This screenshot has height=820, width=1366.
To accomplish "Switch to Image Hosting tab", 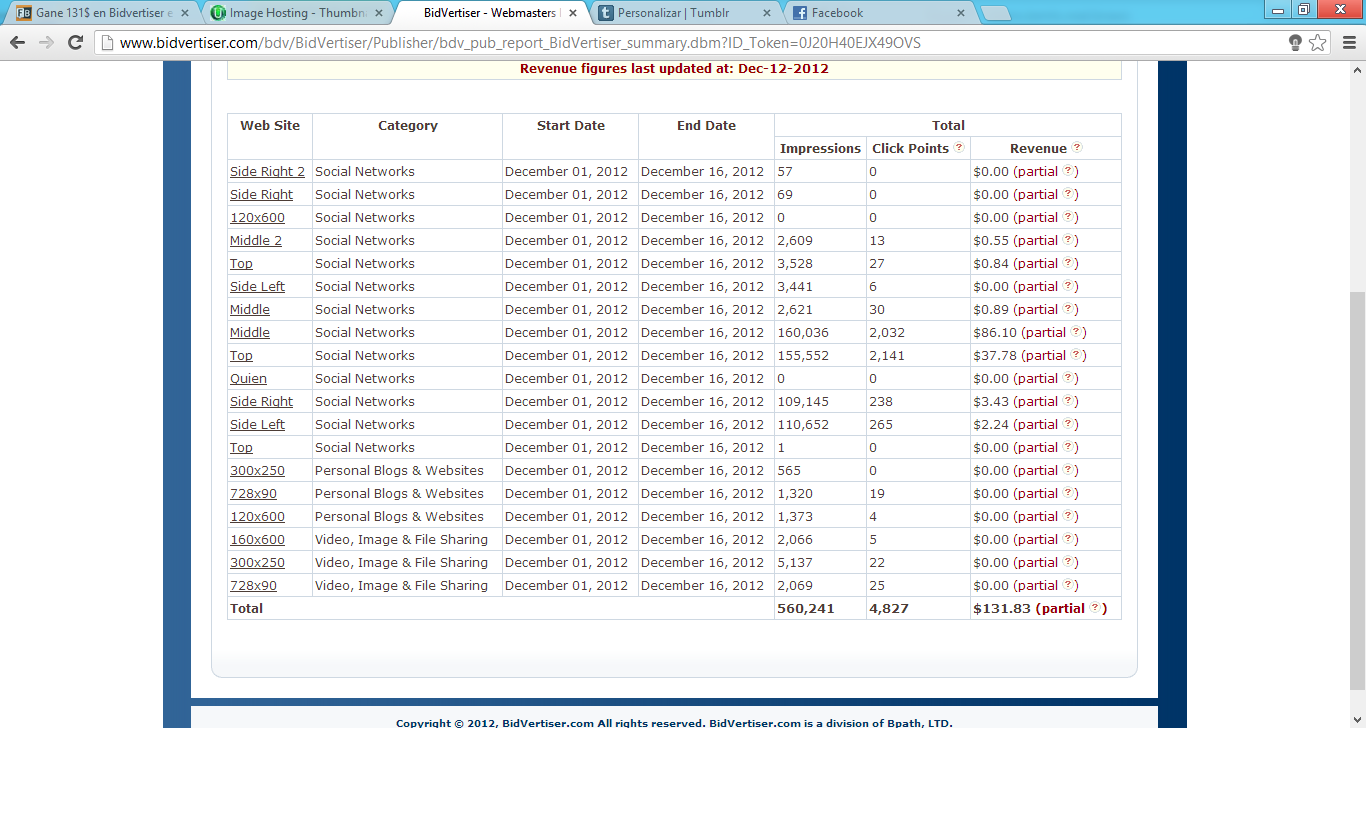I will (296, 13).
